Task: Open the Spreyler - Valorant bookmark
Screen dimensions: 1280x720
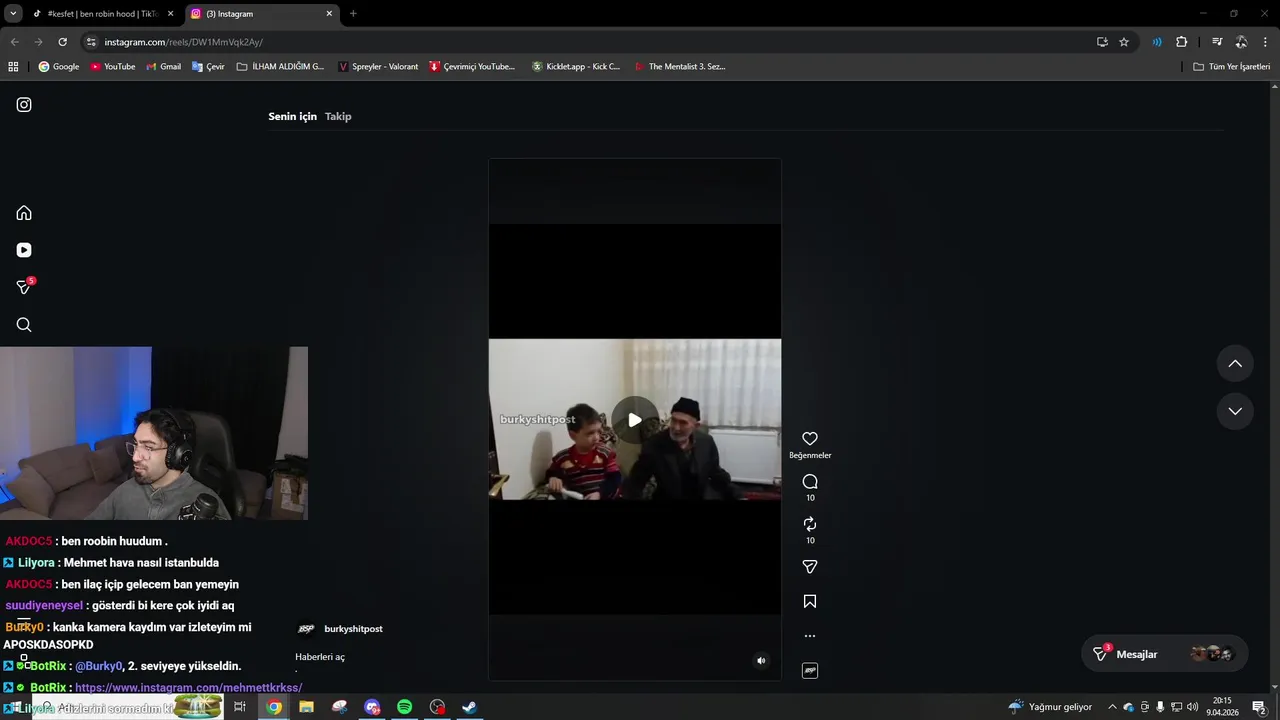Action: pos(378,67)
